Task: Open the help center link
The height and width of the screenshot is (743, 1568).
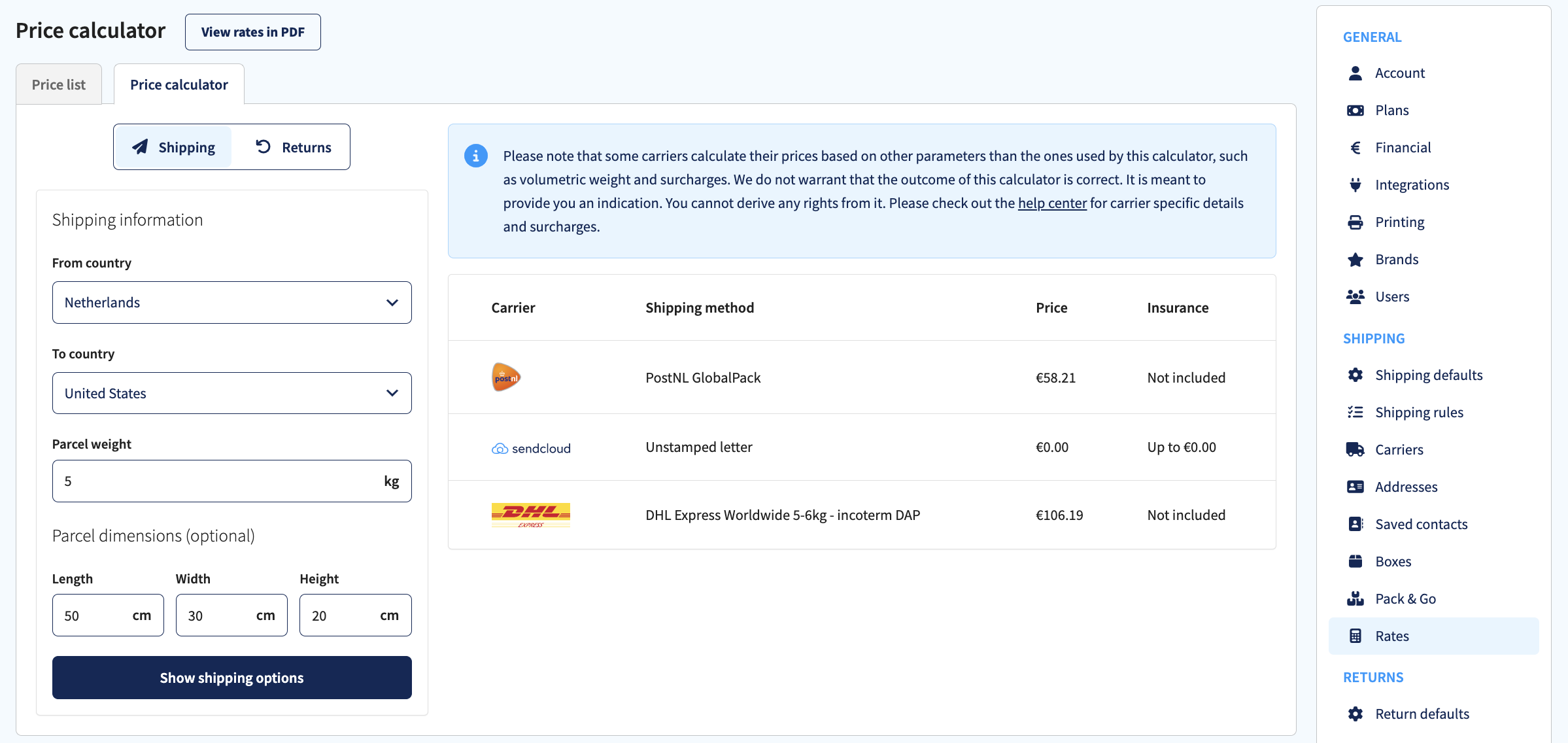Action: coord(1052,203)
